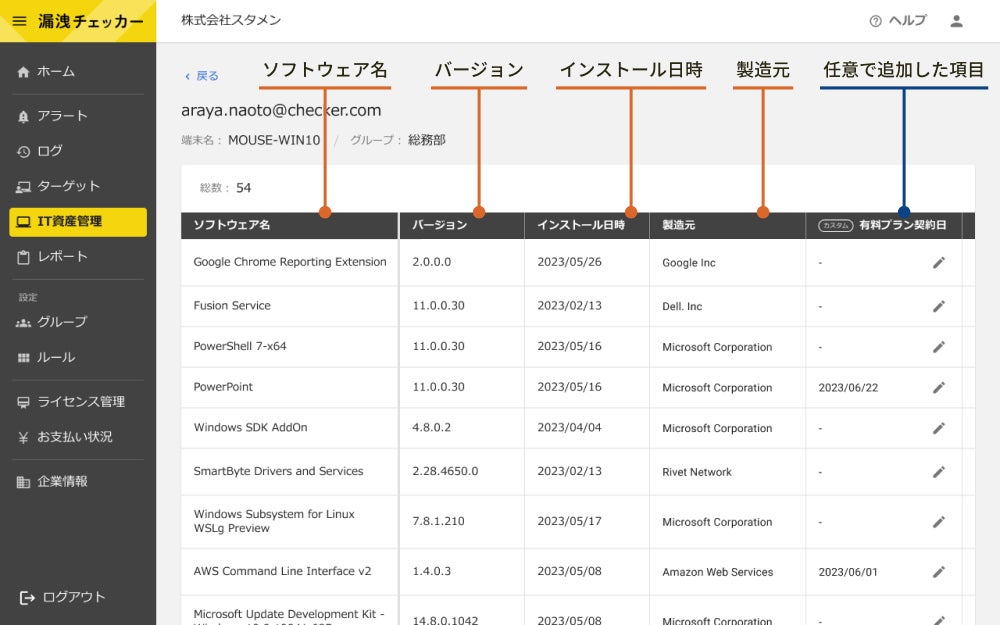Click the 漏洩チェッカー logo title
Image resolution: width=1000 pixels, height=625 pixels.
91,21
